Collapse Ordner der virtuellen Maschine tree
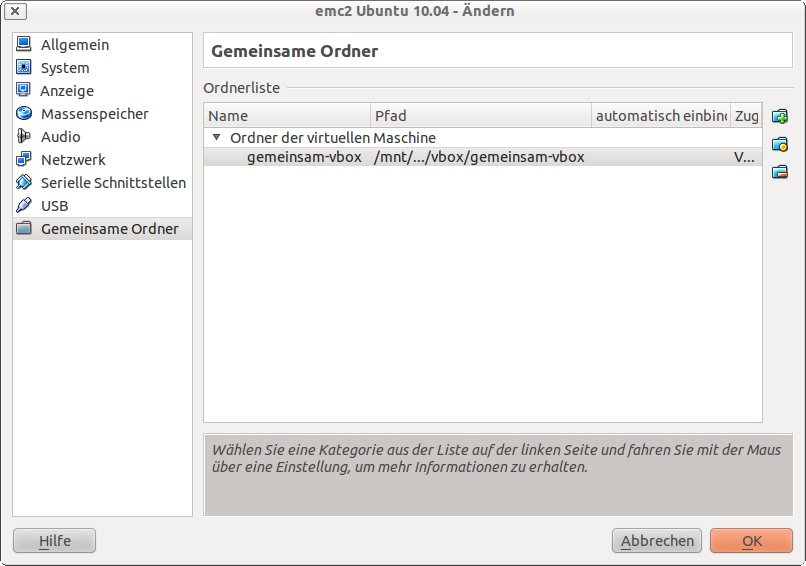 click(216, 138)
